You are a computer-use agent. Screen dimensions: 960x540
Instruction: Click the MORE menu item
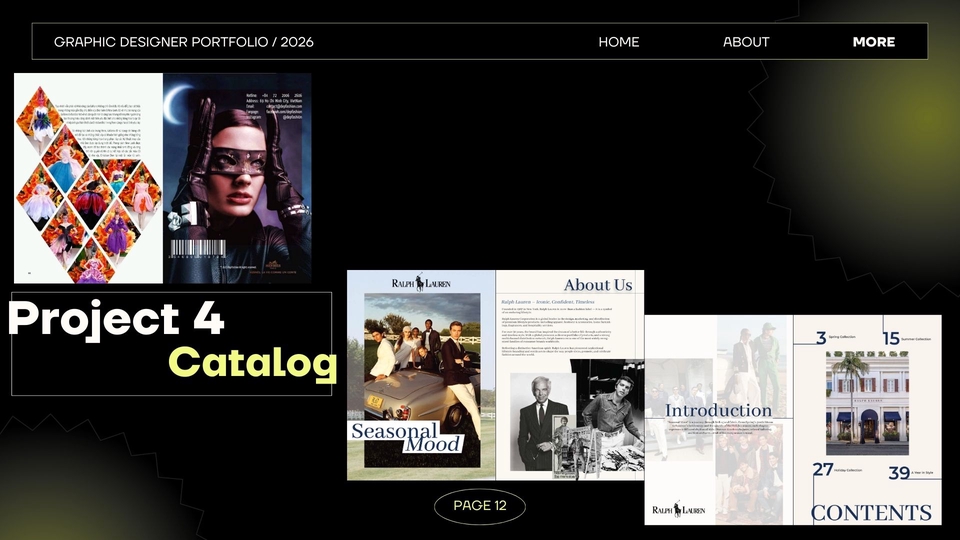[873, 42]
